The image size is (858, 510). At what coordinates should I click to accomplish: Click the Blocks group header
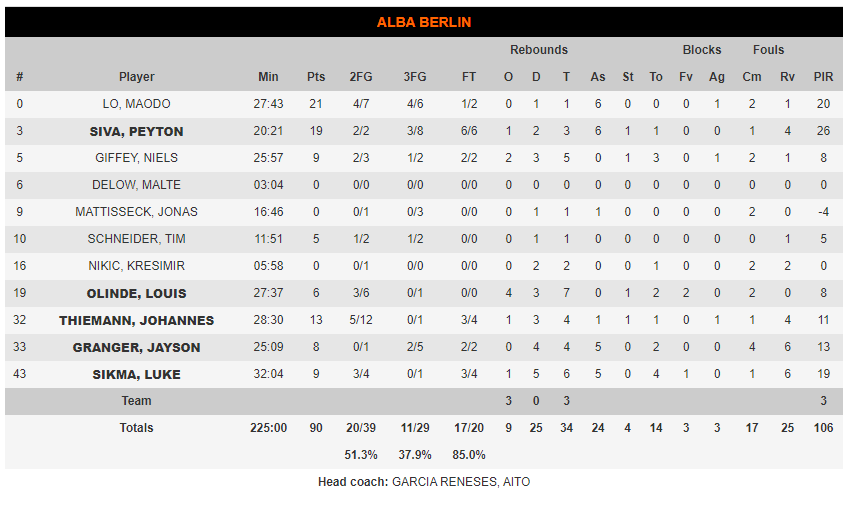pyautogui.click(x=702, y=50)
